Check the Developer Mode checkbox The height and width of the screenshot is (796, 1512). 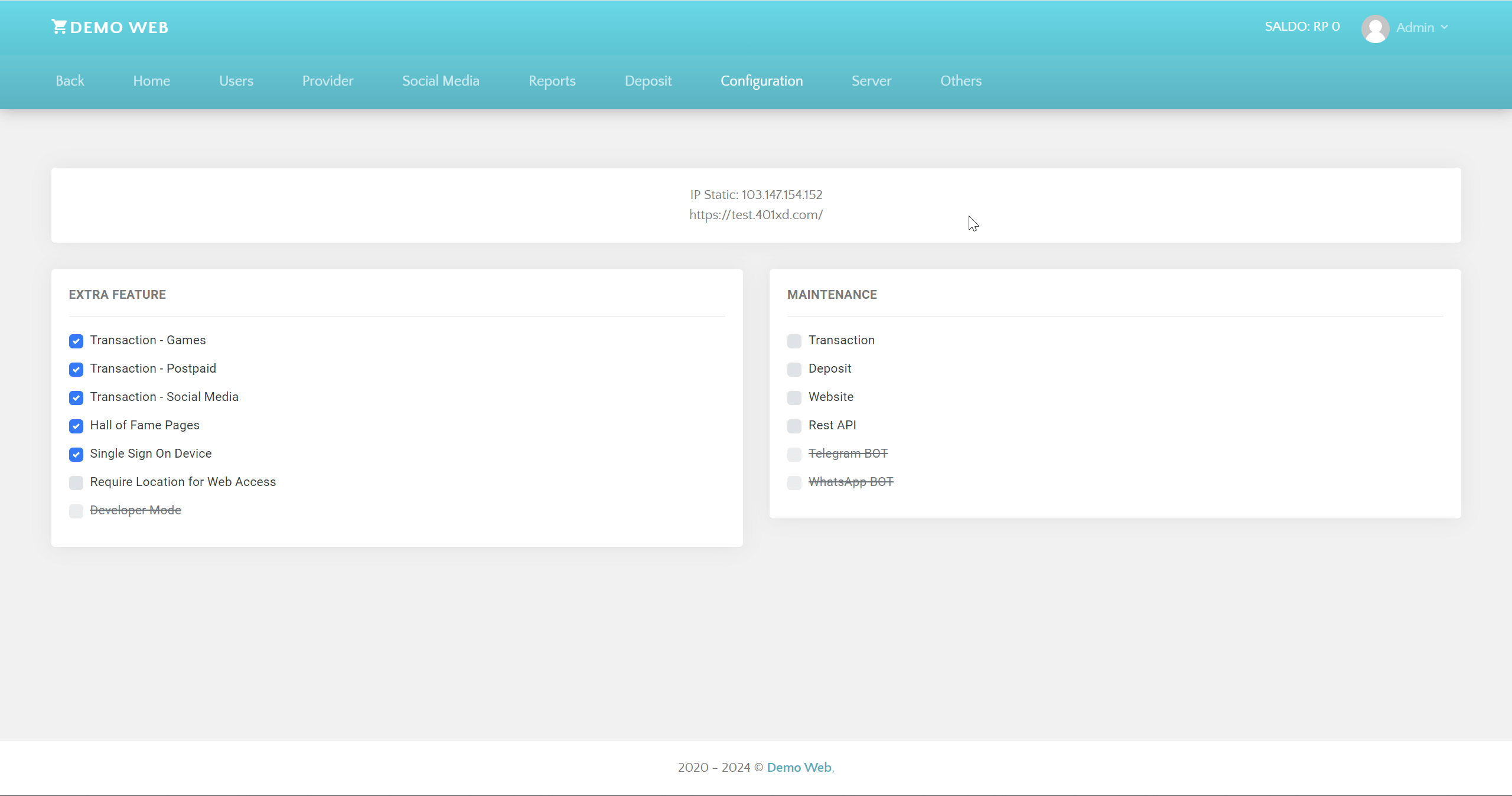coord(76,511)
